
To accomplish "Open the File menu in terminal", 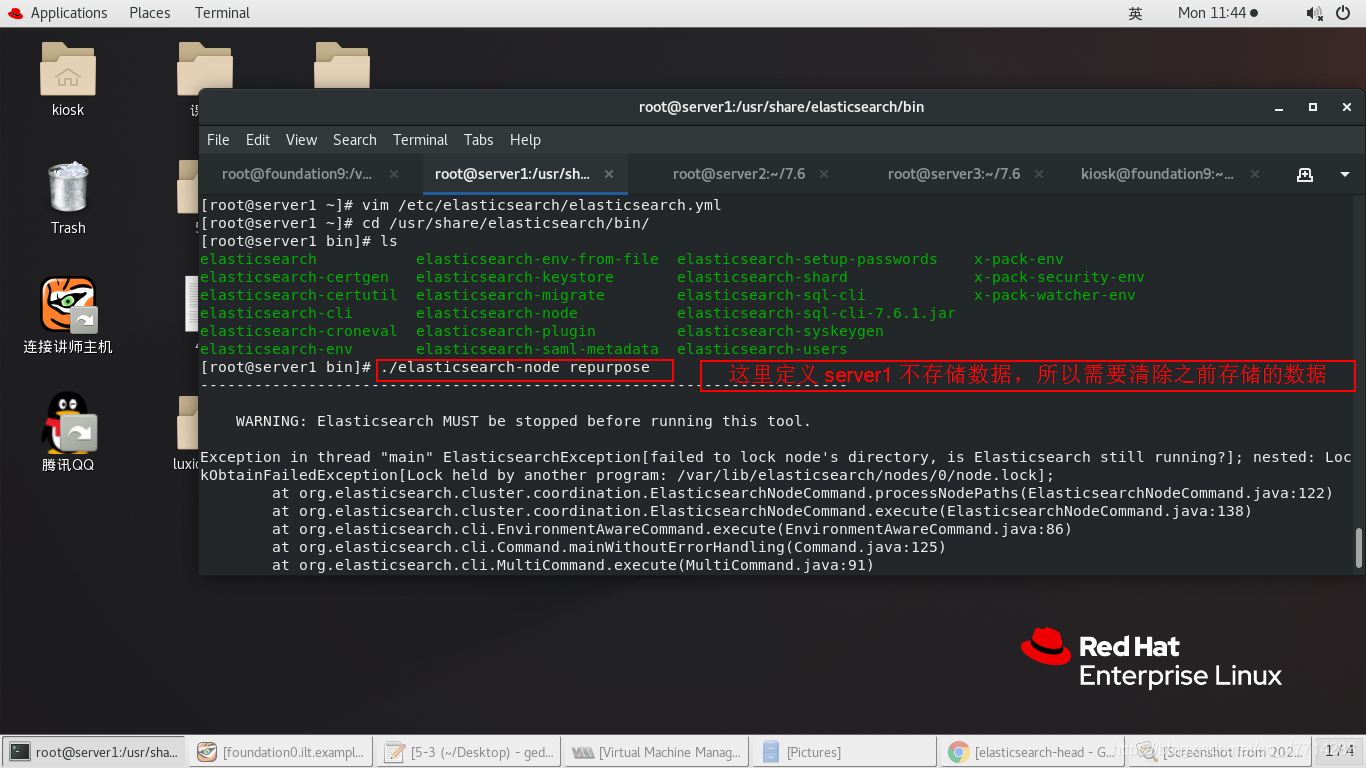I will tap(218, 140).
